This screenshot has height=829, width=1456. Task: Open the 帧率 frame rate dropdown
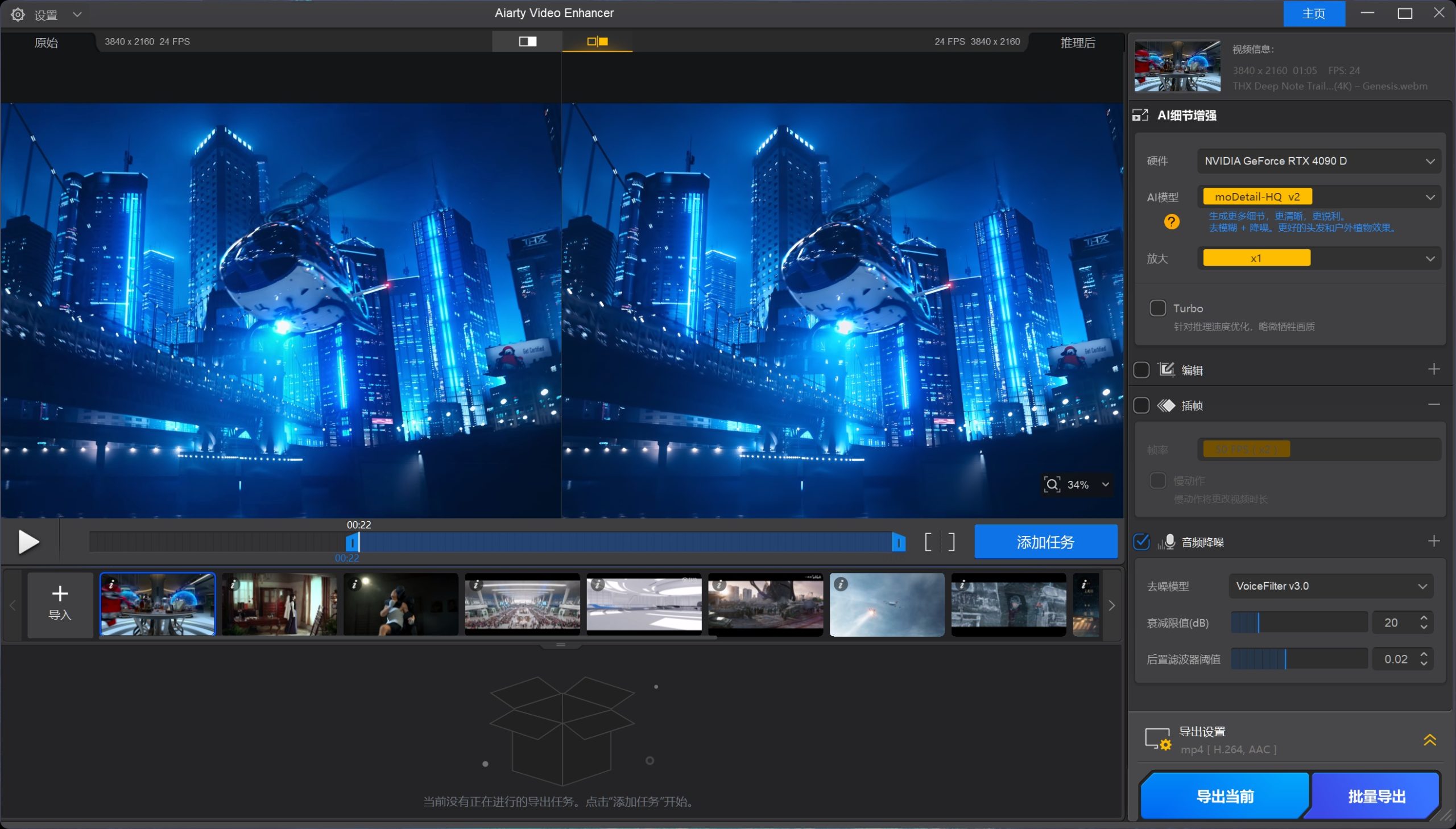click(x=1318, y=449)
